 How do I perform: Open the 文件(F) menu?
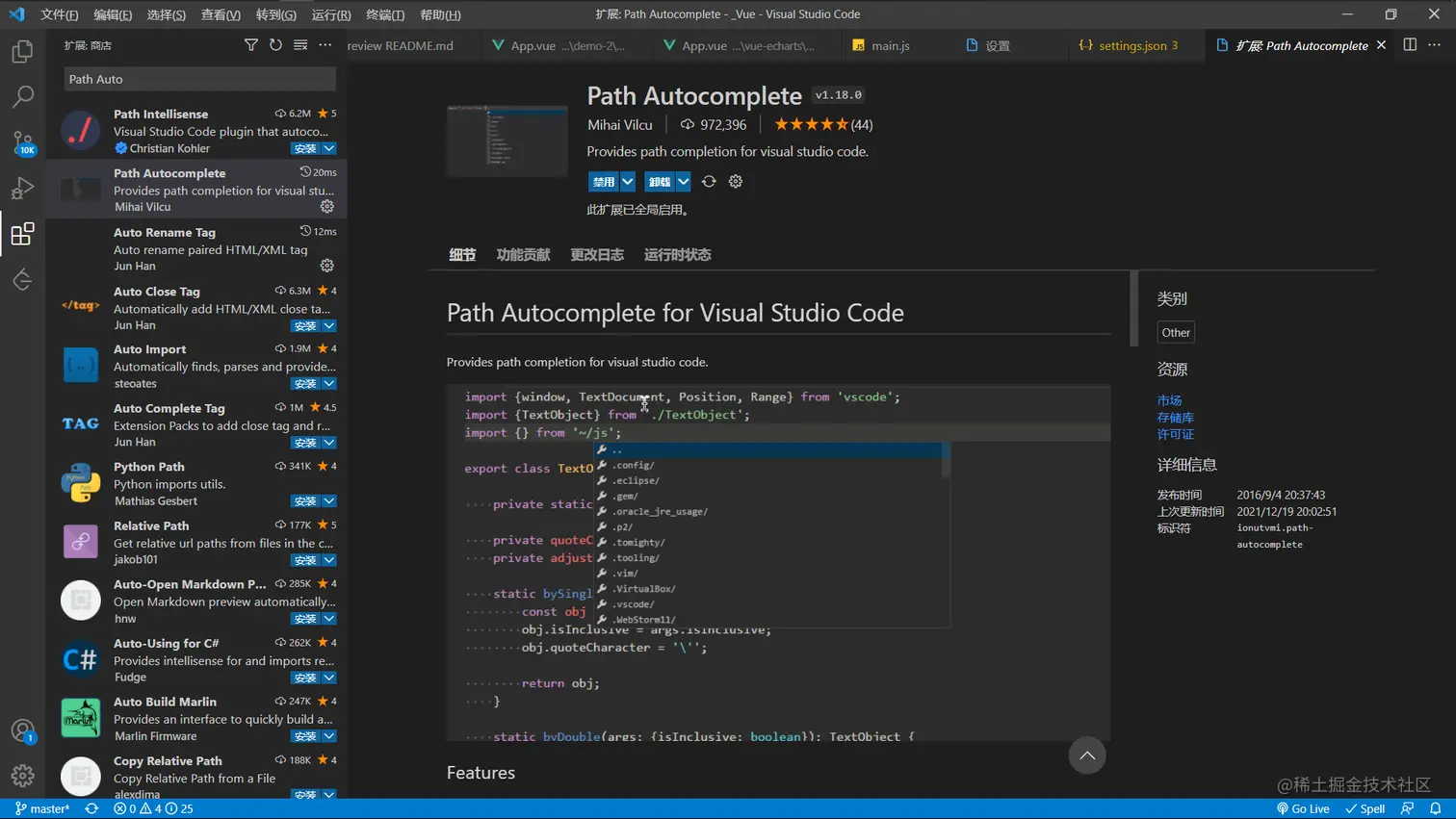(59, 14)
